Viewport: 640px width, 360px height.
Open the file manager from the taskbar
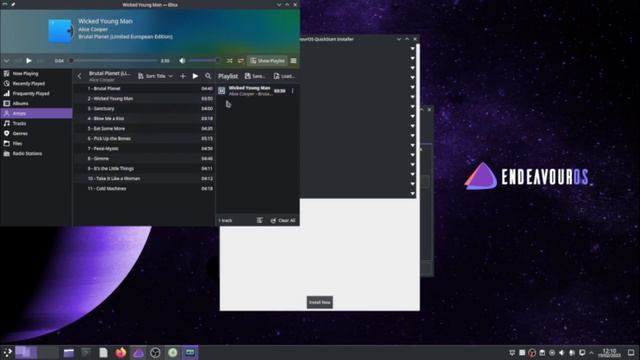(69, 353)
